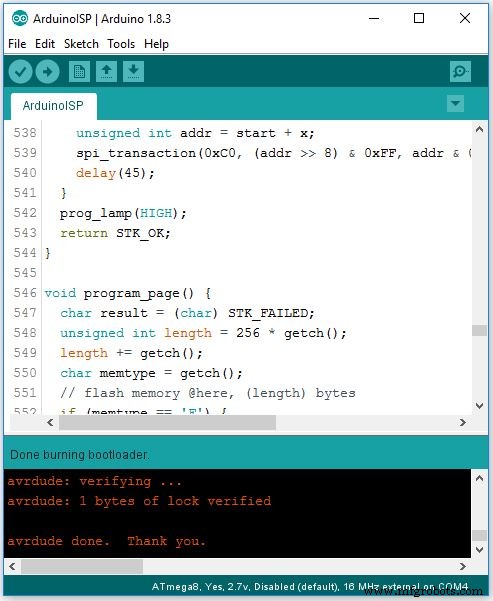
Task: Create a new sketch with page icon
Action: pyautogui.click(x=79, y=71)
